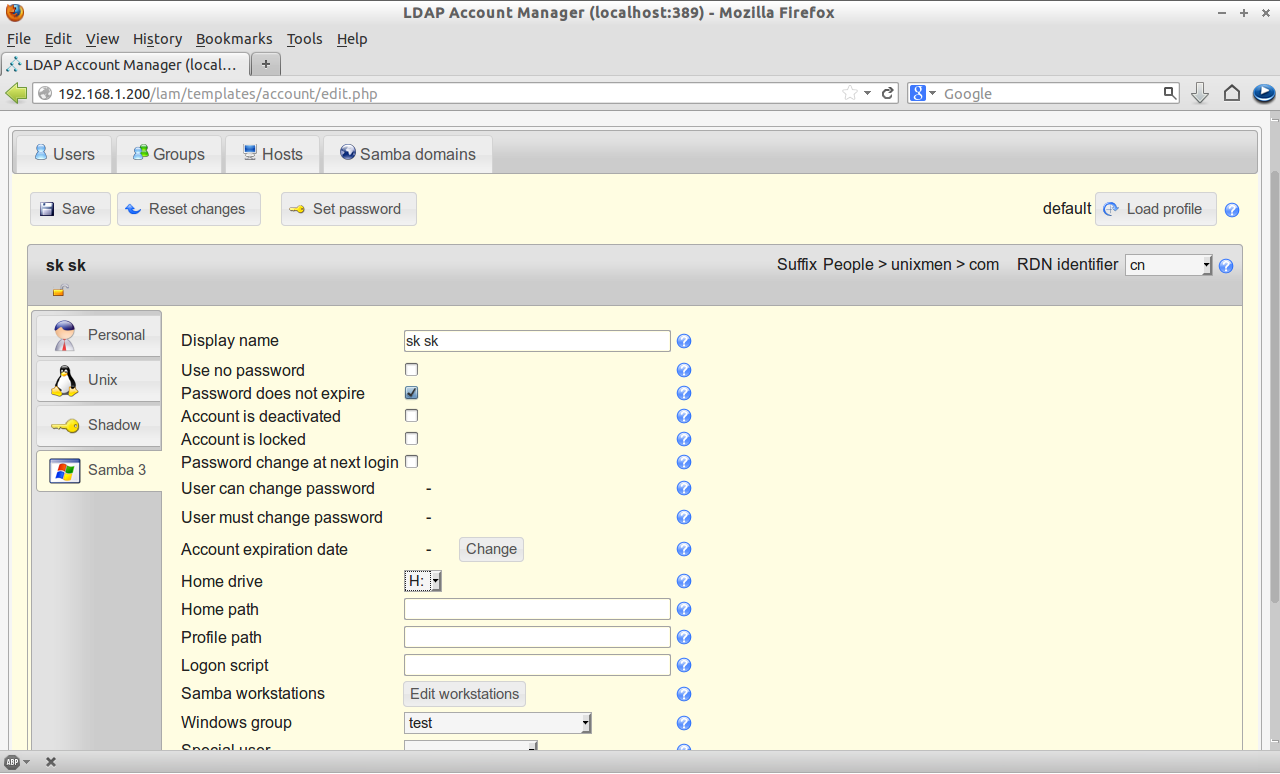The height and width of the screenshot is (774, 1280).
Task: Click help icon beside Display name
Action: tap(684, 341)
